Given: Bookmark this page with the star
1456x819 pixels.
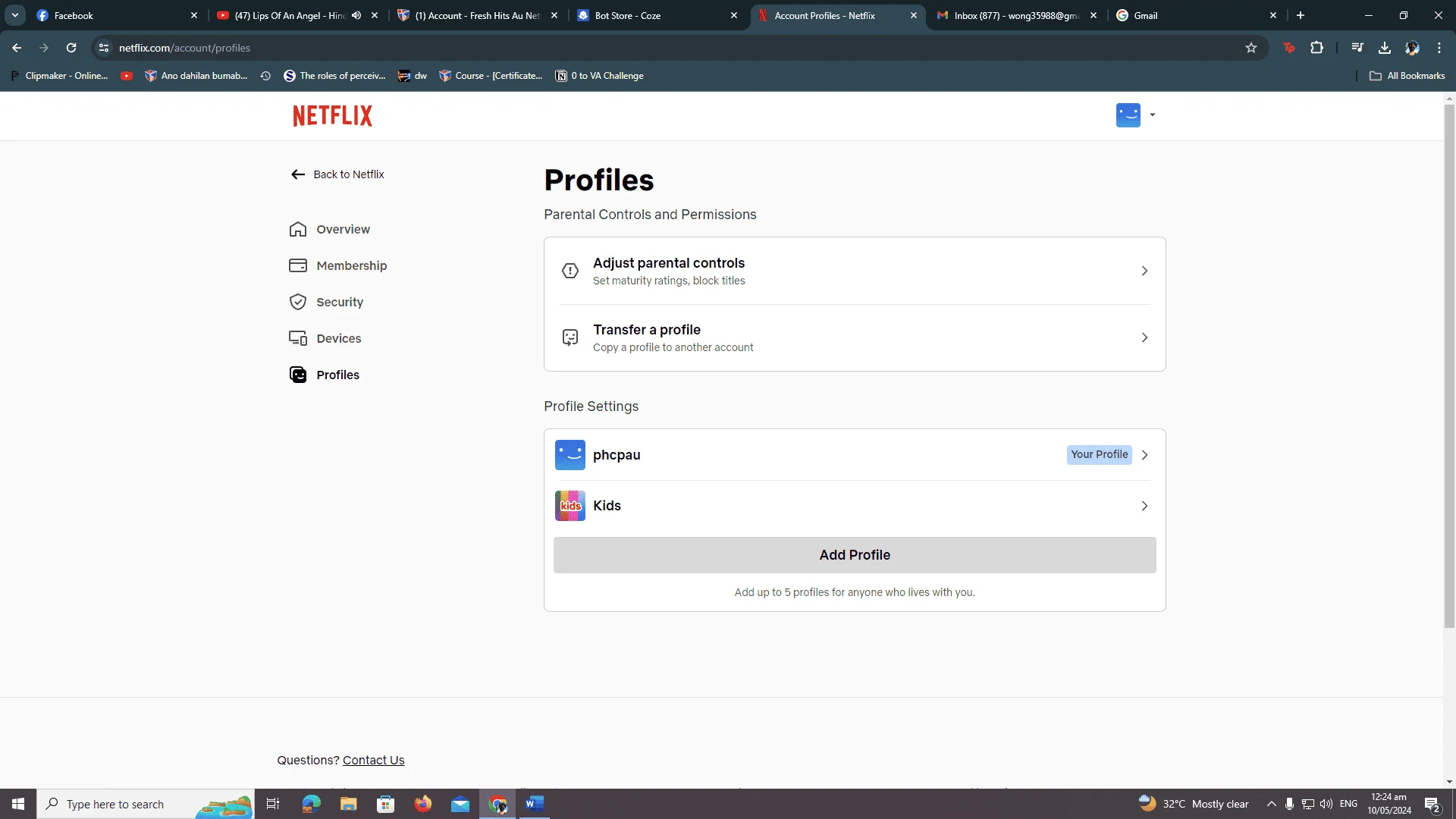Looking at the screenshot, I should (x=1251, y=48).
